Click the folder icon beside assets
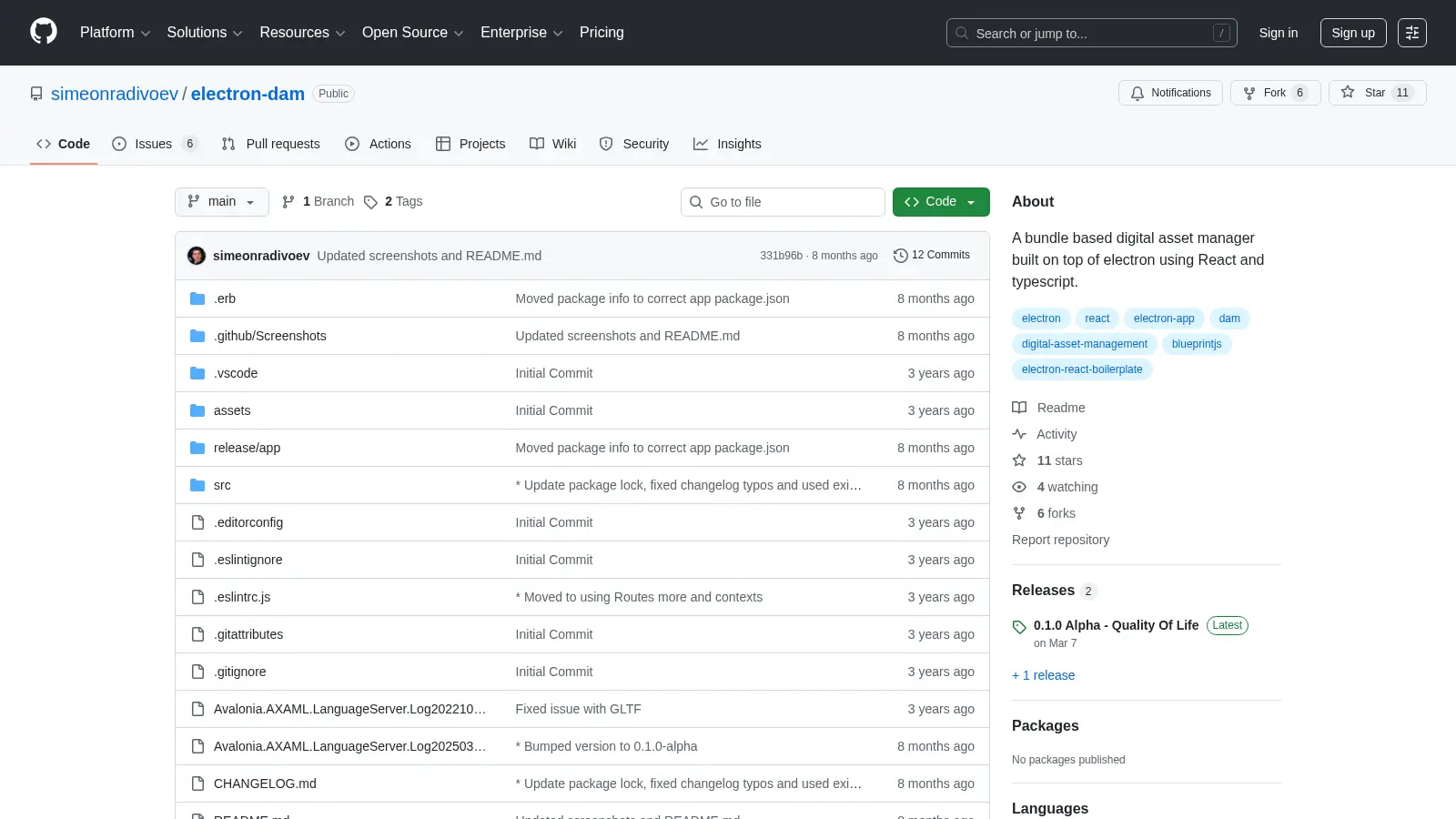 197,410
